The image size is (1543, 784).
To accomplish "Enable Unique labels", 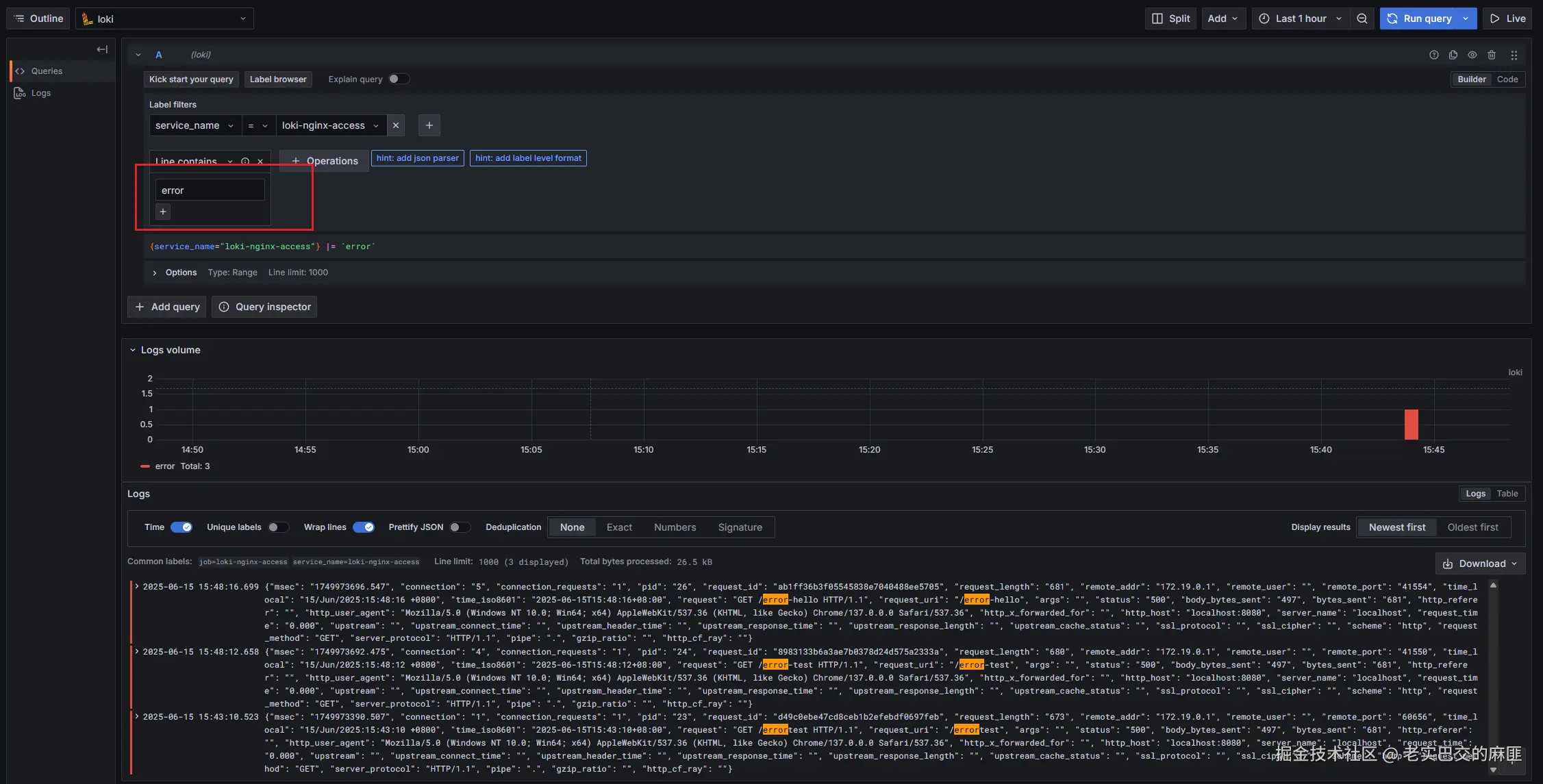I will tap(279, 527).
